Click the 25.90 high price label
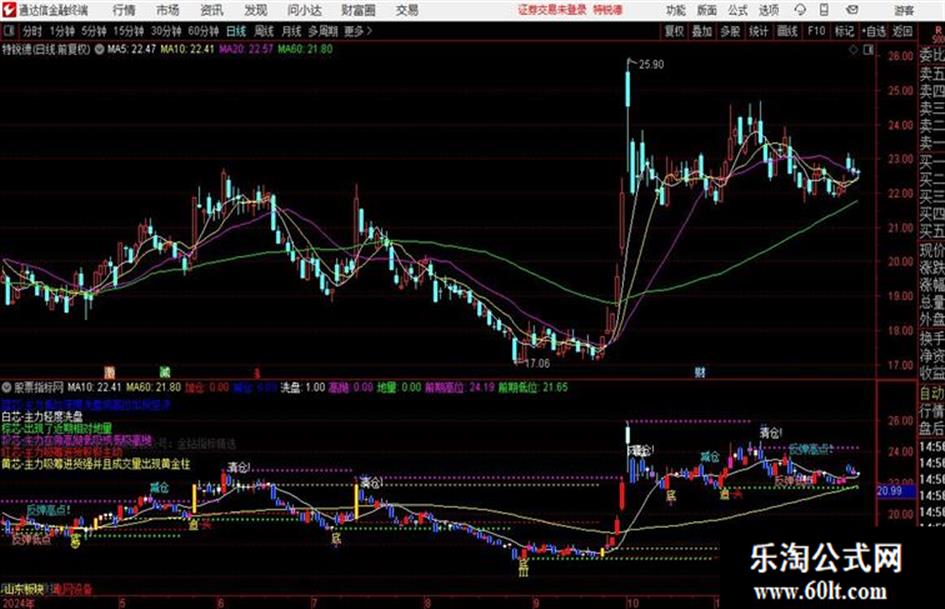The height and width of the screenshot is (609, 945). (x=651, y=65)
